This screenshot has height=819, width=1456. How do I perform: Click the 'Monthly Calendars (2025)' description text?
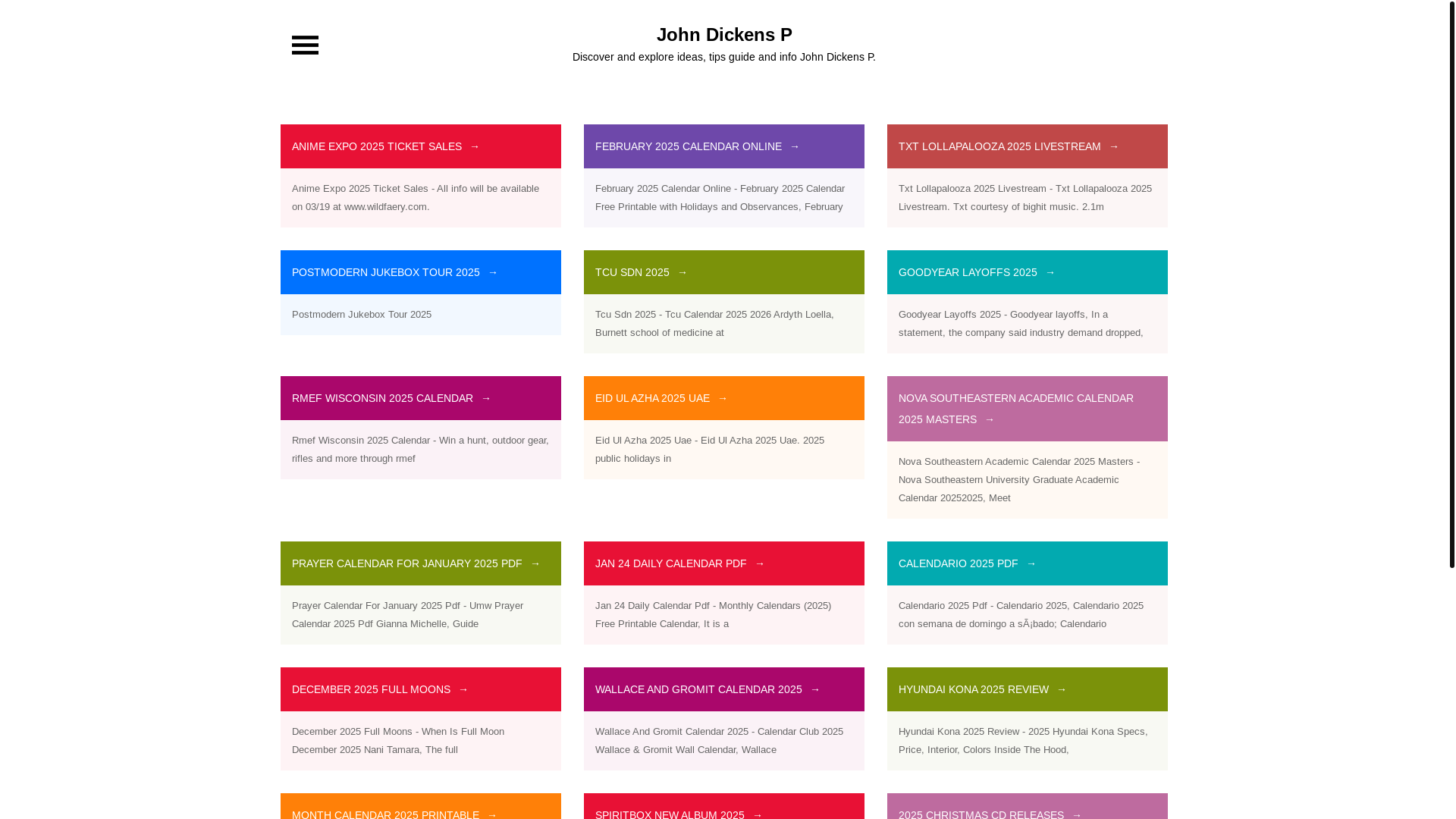(713, 615)
